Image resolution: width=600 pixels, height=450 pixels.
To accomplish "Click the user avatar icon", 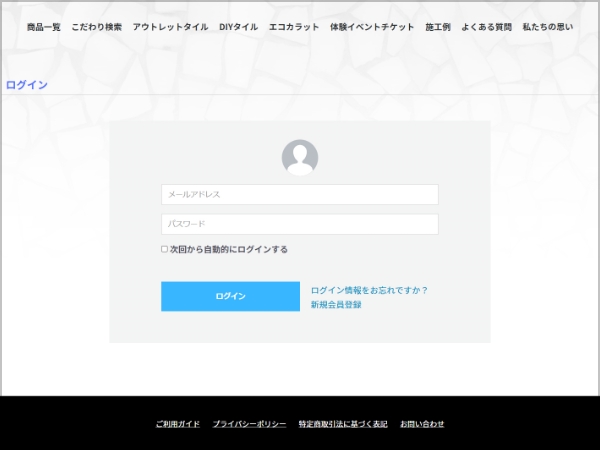I will (300, 158).
